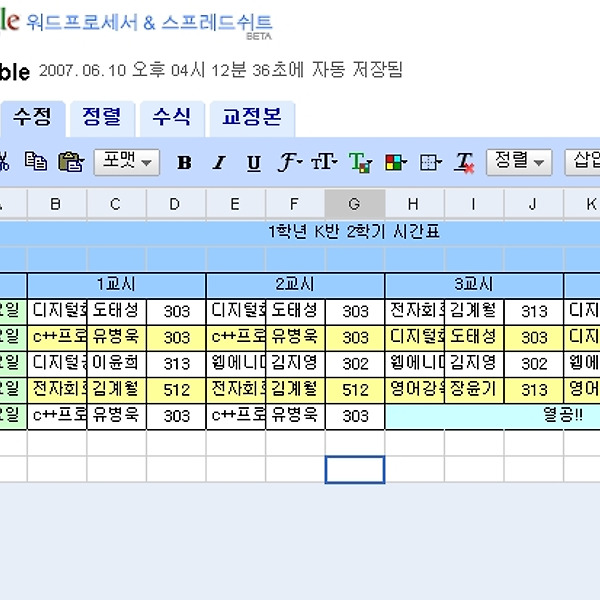Screen dimensions: 600x600
Task: Toggle italic formatting
Action: [219, 163]
